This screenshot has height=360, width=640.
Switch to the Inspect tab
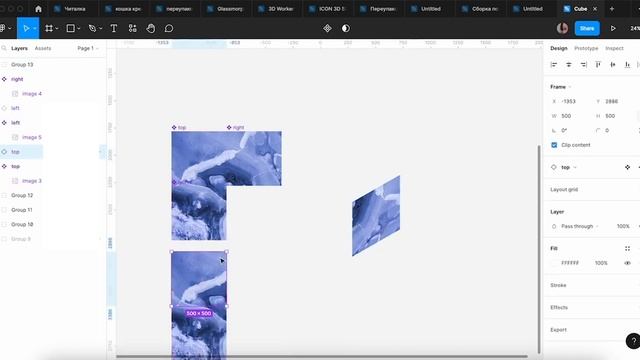click(614, 48)
